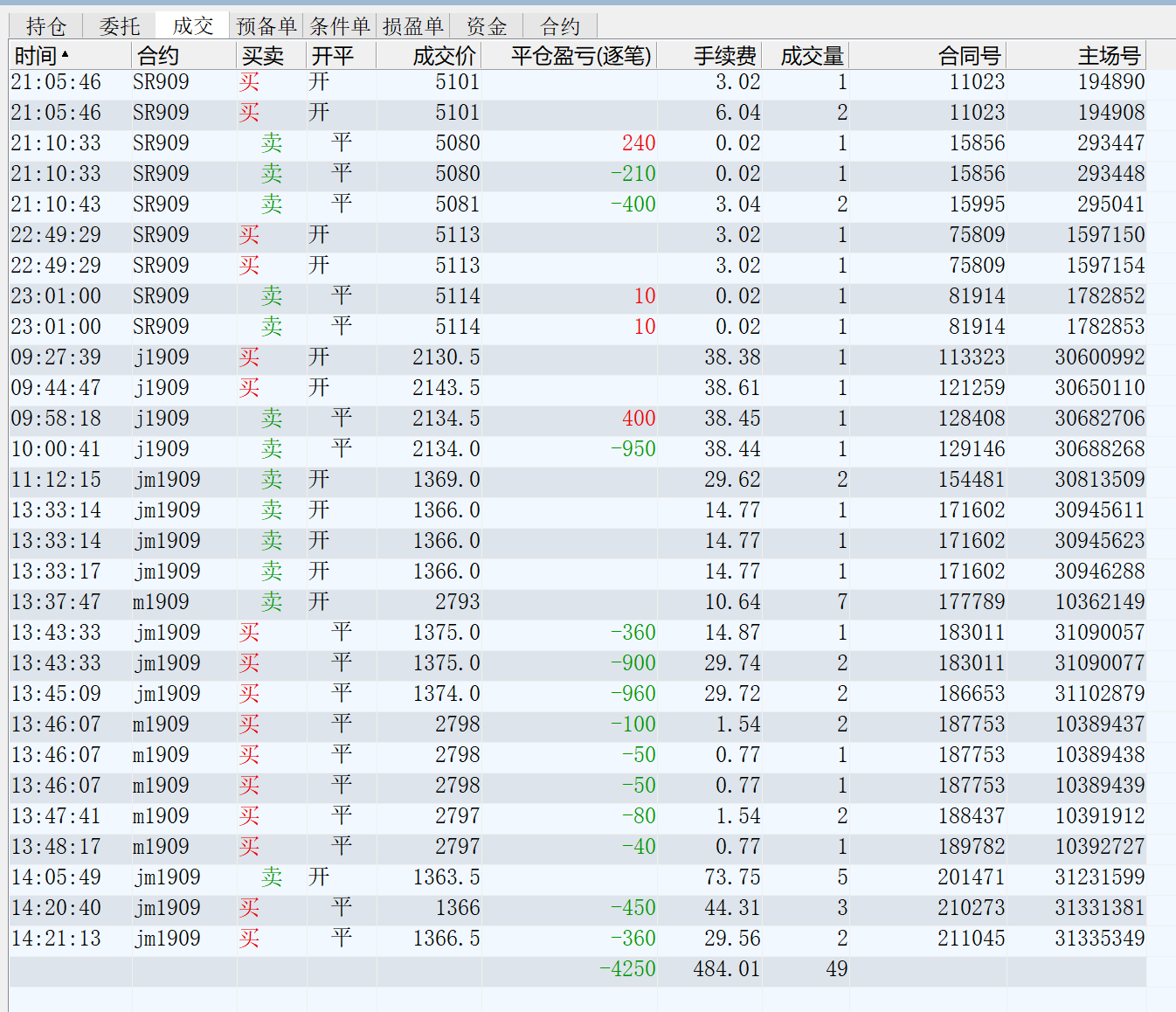Screen dimensions: 1176x1012
Task: Switch to the 损盈单 tab
Action: 413,26
